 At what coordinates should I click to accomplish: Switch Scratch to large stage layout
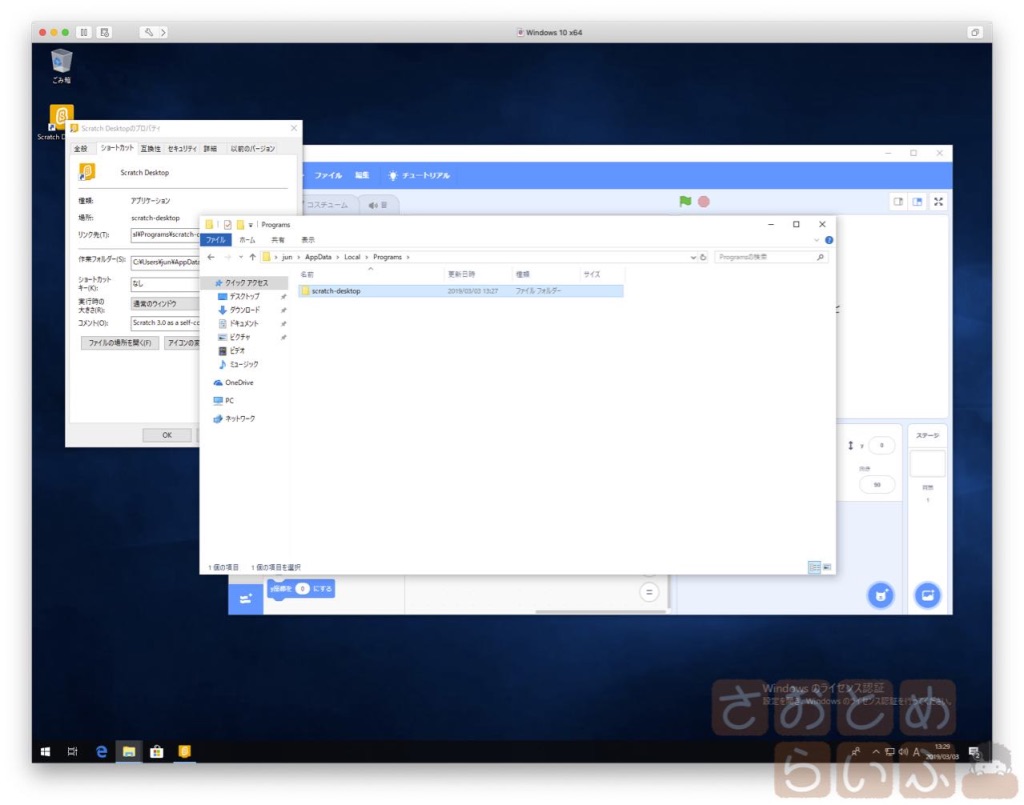918,202
